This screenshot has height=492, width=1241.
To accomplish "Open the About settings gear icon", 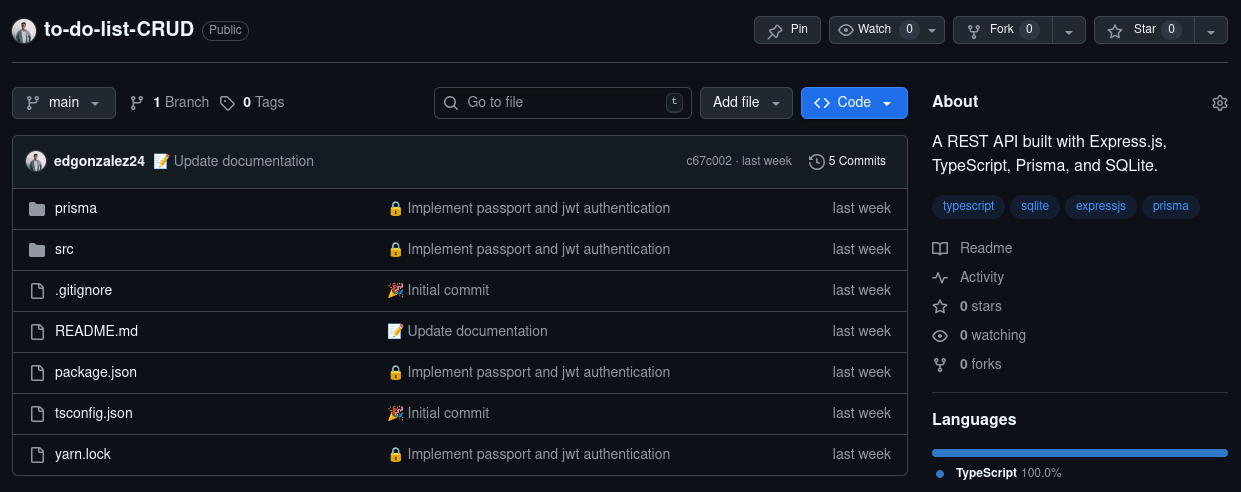I will (x=1219, y=102).
